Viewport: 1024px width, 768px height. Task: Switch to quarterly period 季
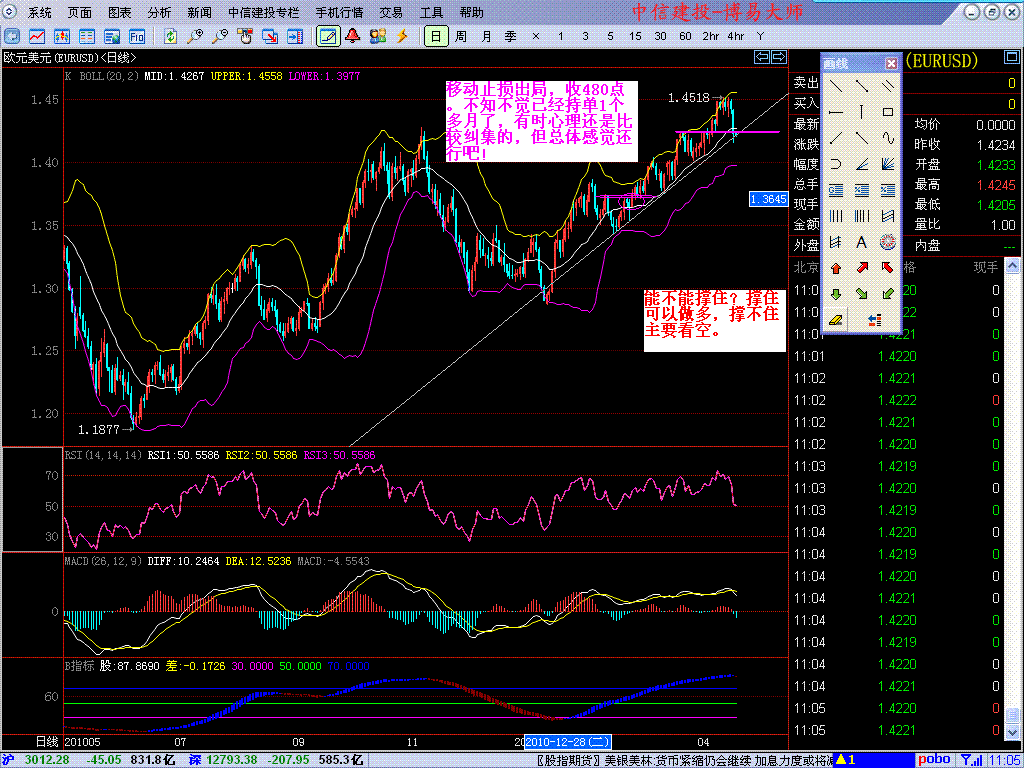coord(511,36)
